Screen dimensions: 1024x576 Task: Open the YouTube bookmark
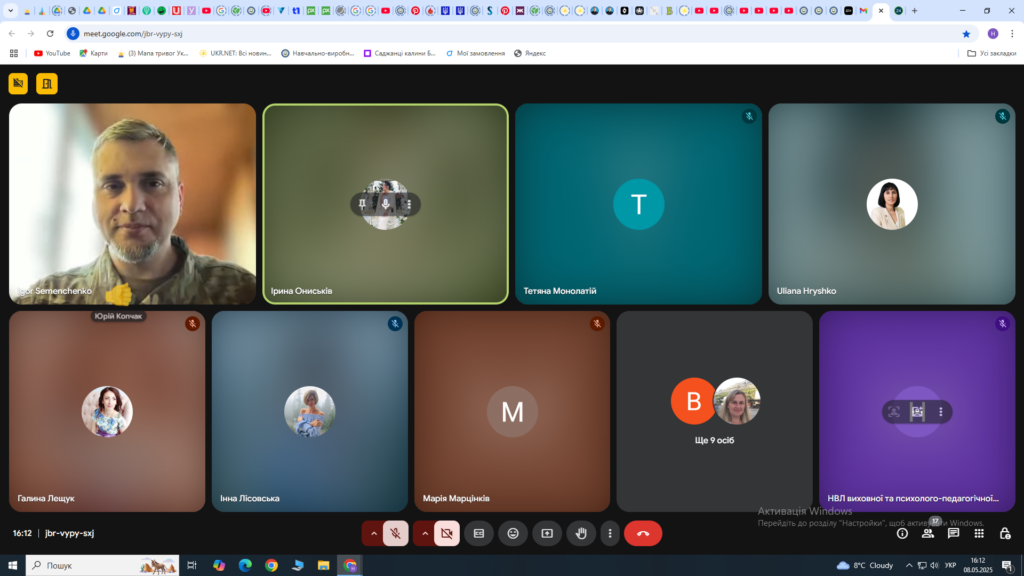[52, 54]
